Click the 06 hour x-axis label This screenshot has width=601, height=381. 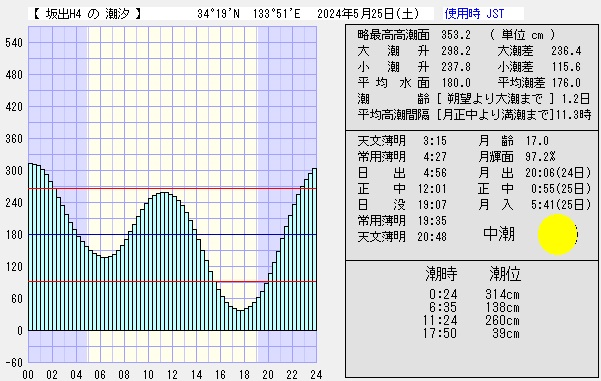[x=100, y=374]
